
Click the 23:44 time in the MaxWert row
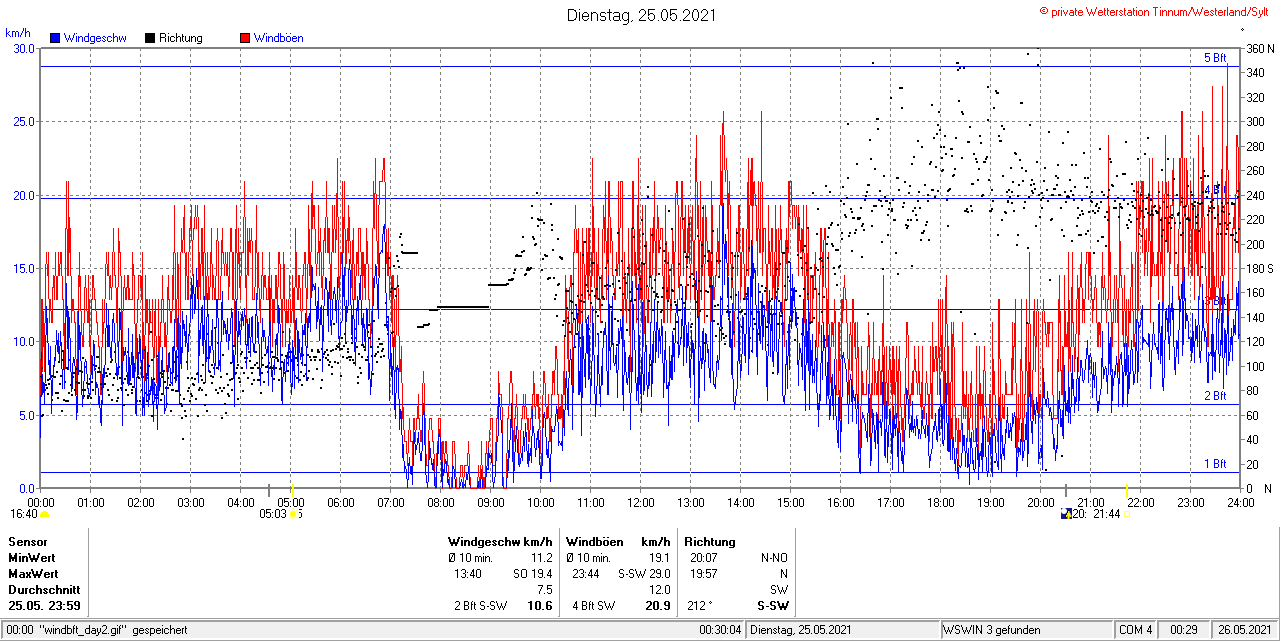tap(587, 573)
